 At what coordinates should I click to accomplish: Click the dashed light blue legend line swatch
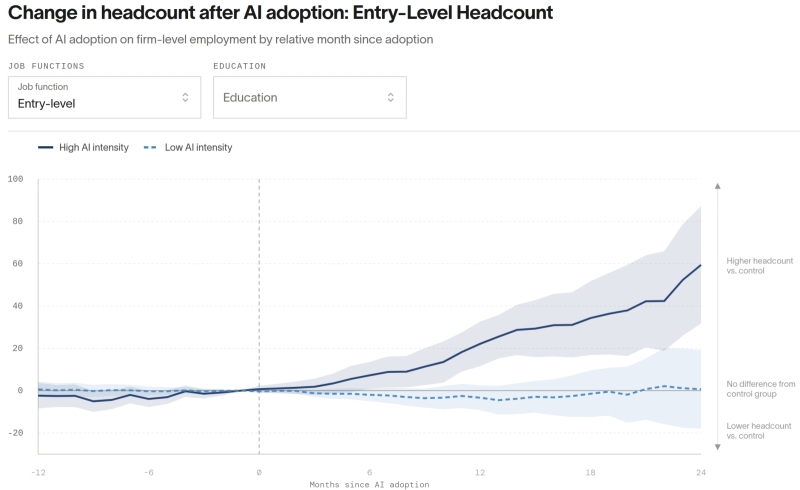click(x=150, y=148)
